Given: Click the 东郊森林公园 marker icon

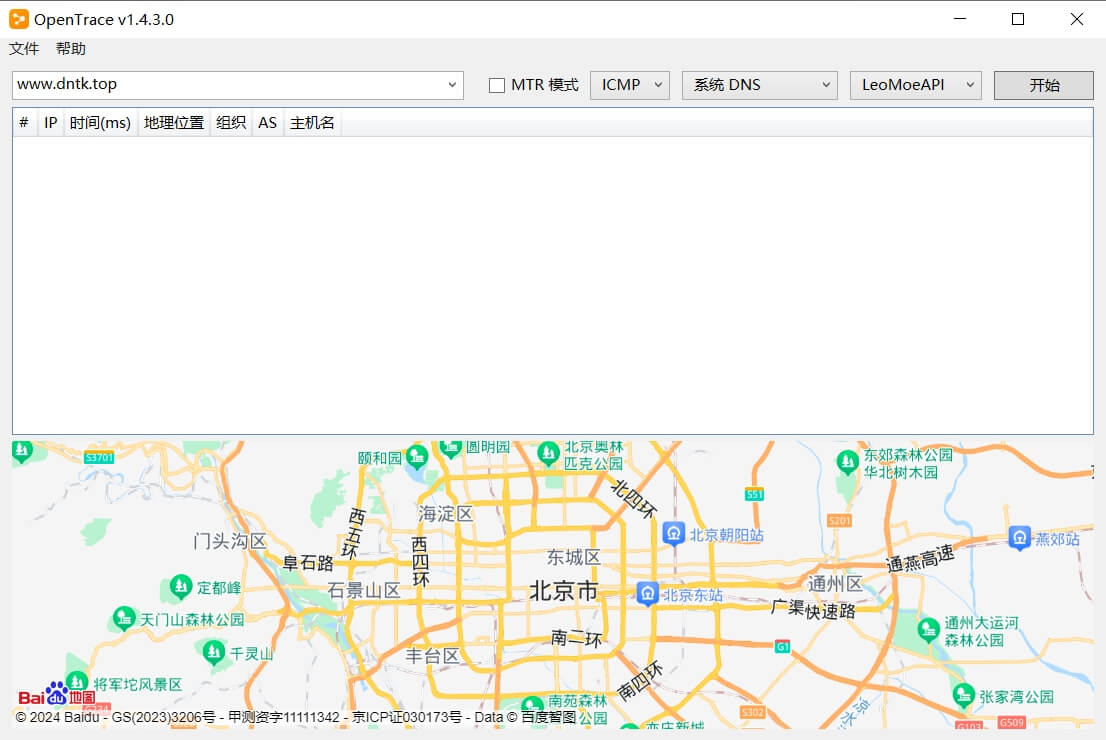Looking at the screenshot, I should (x=847, y=462).
